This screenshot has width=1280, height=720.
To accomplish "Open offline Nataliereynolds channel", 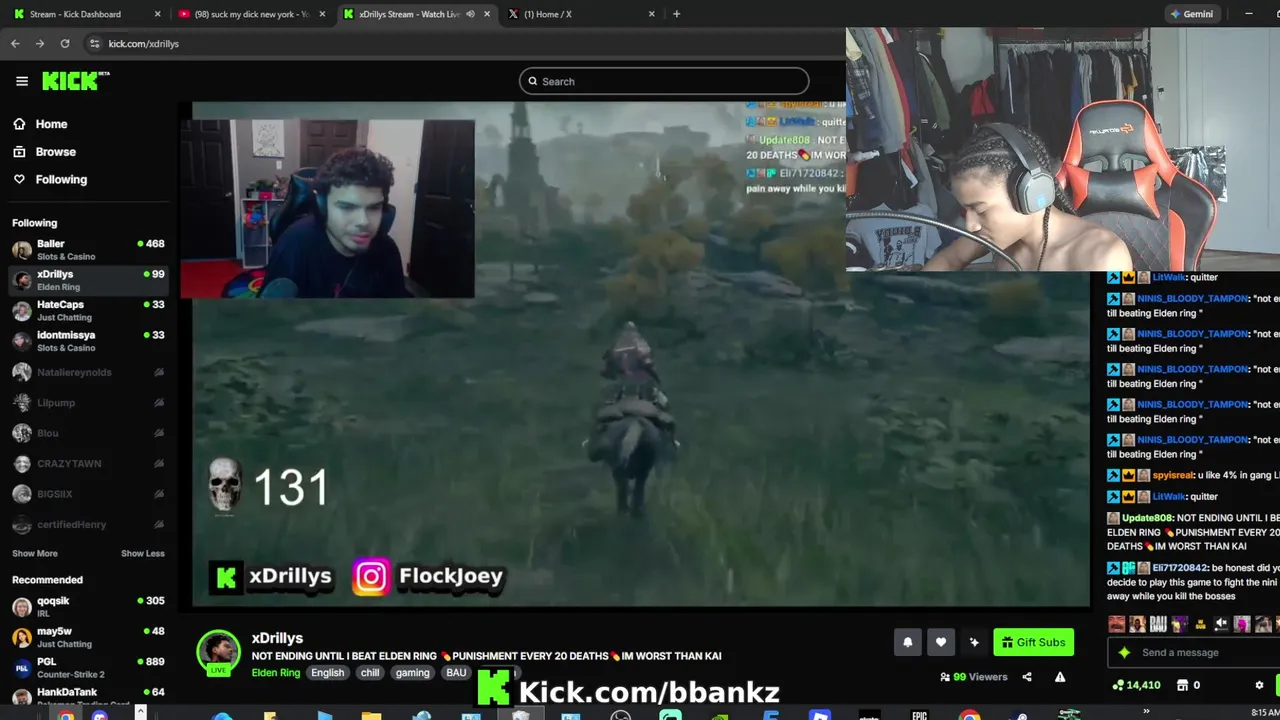I will coord(88,372).
